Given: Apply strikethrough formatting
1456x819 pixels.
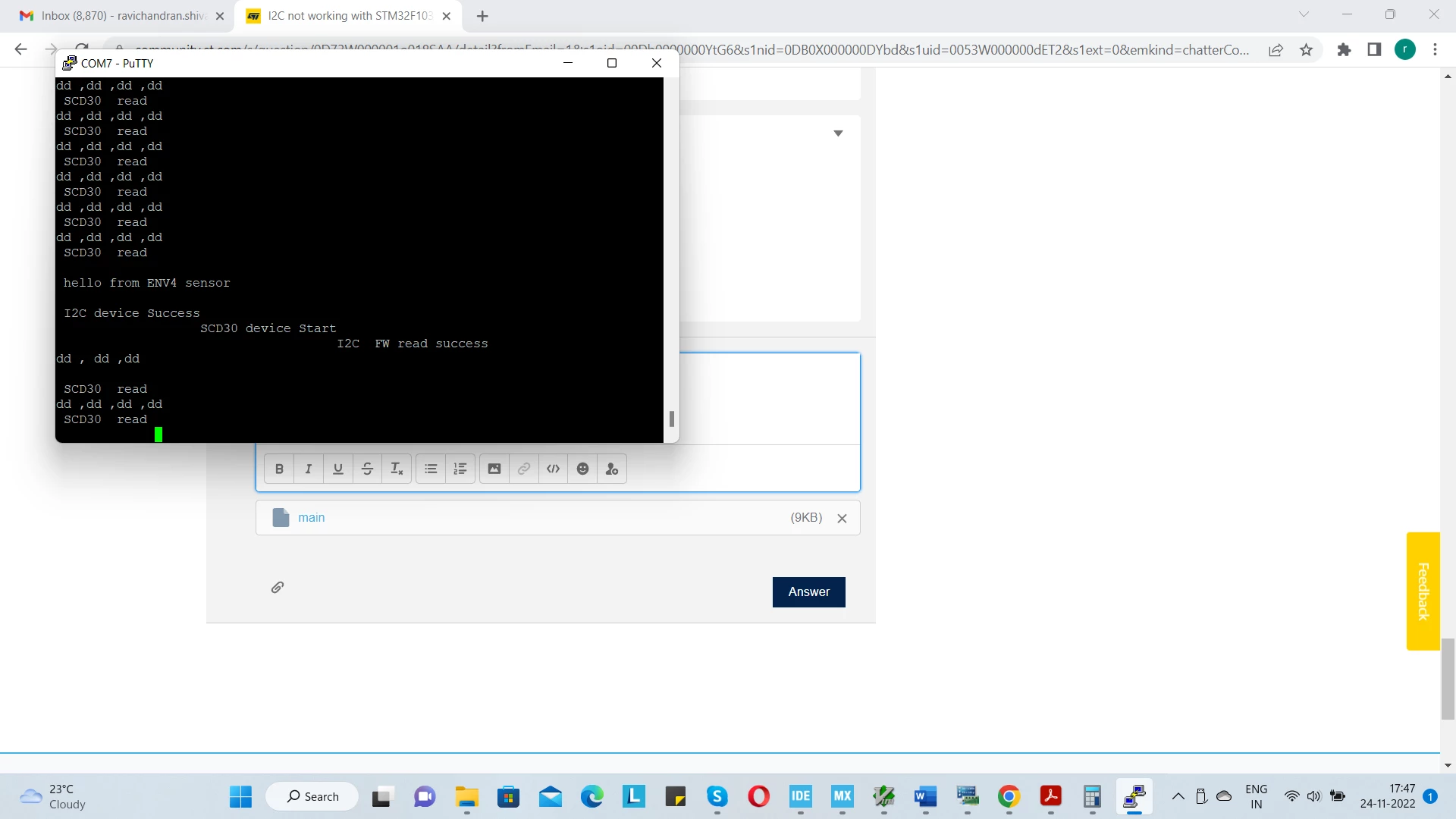Looking at the screenshot, I should [x=367, y=469].
